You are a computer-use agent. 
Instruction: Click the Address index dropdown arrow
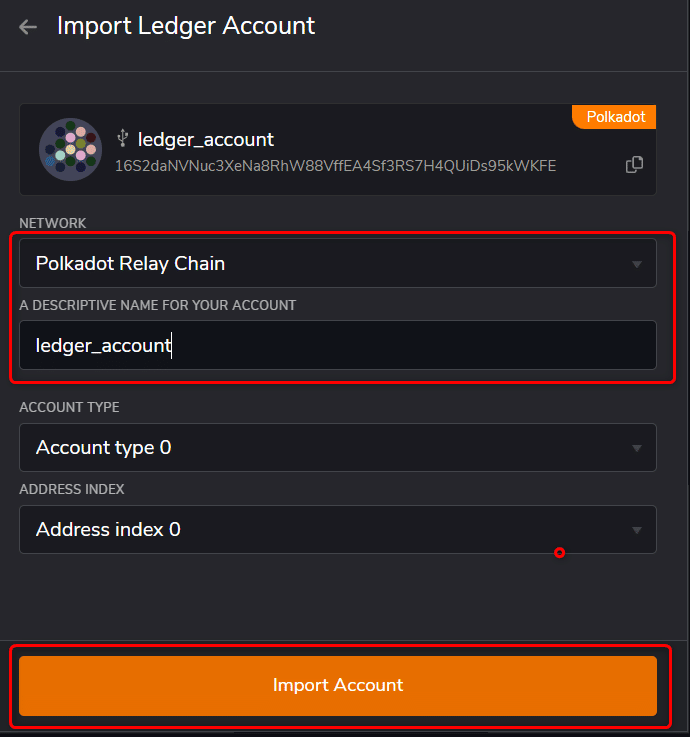click(636, 531)
